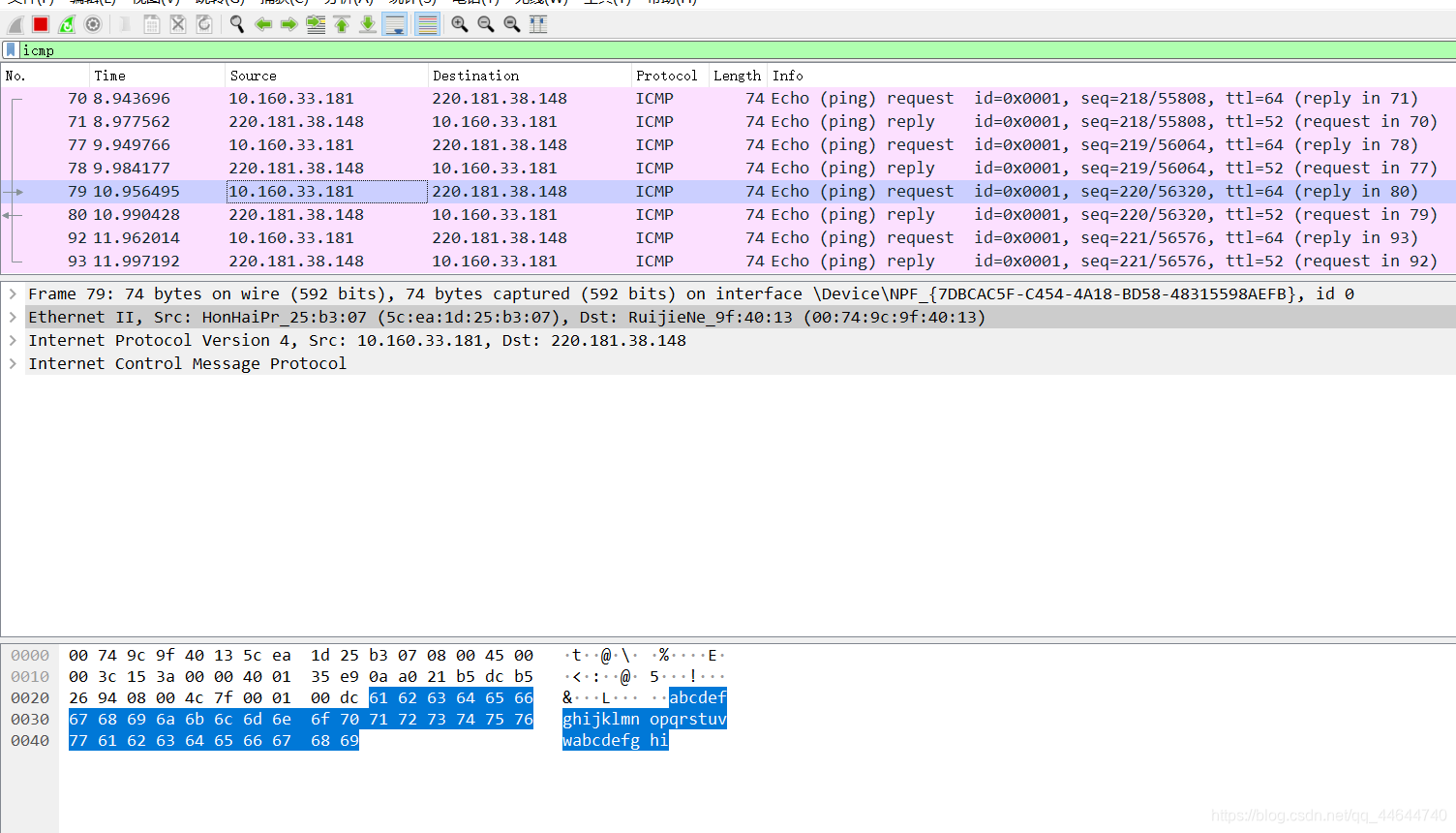
Task: Click Frame 79 summary text line
Action: click(691, 293)
